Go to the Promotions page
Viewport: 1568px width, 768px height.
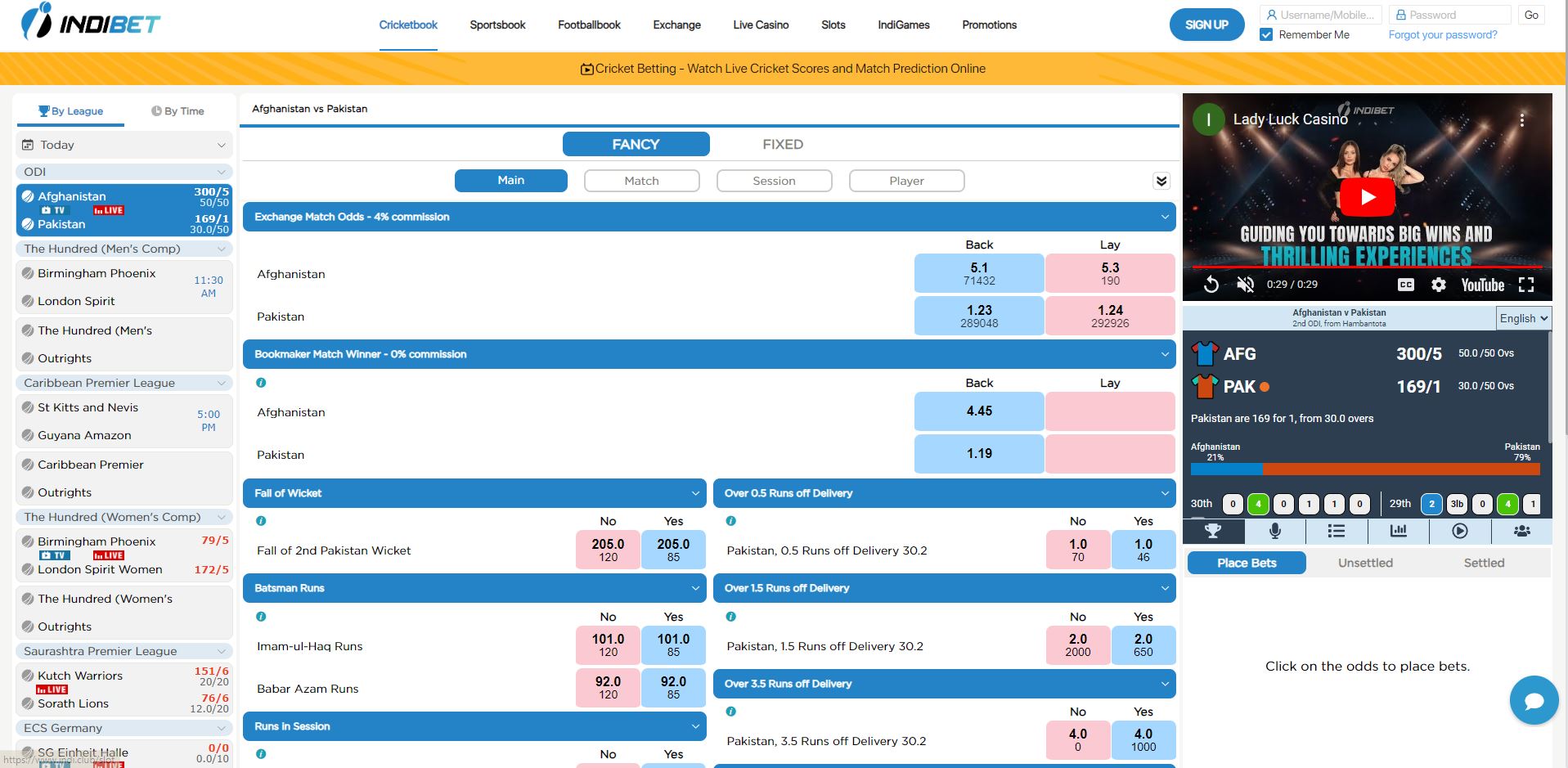pos(989,25)
